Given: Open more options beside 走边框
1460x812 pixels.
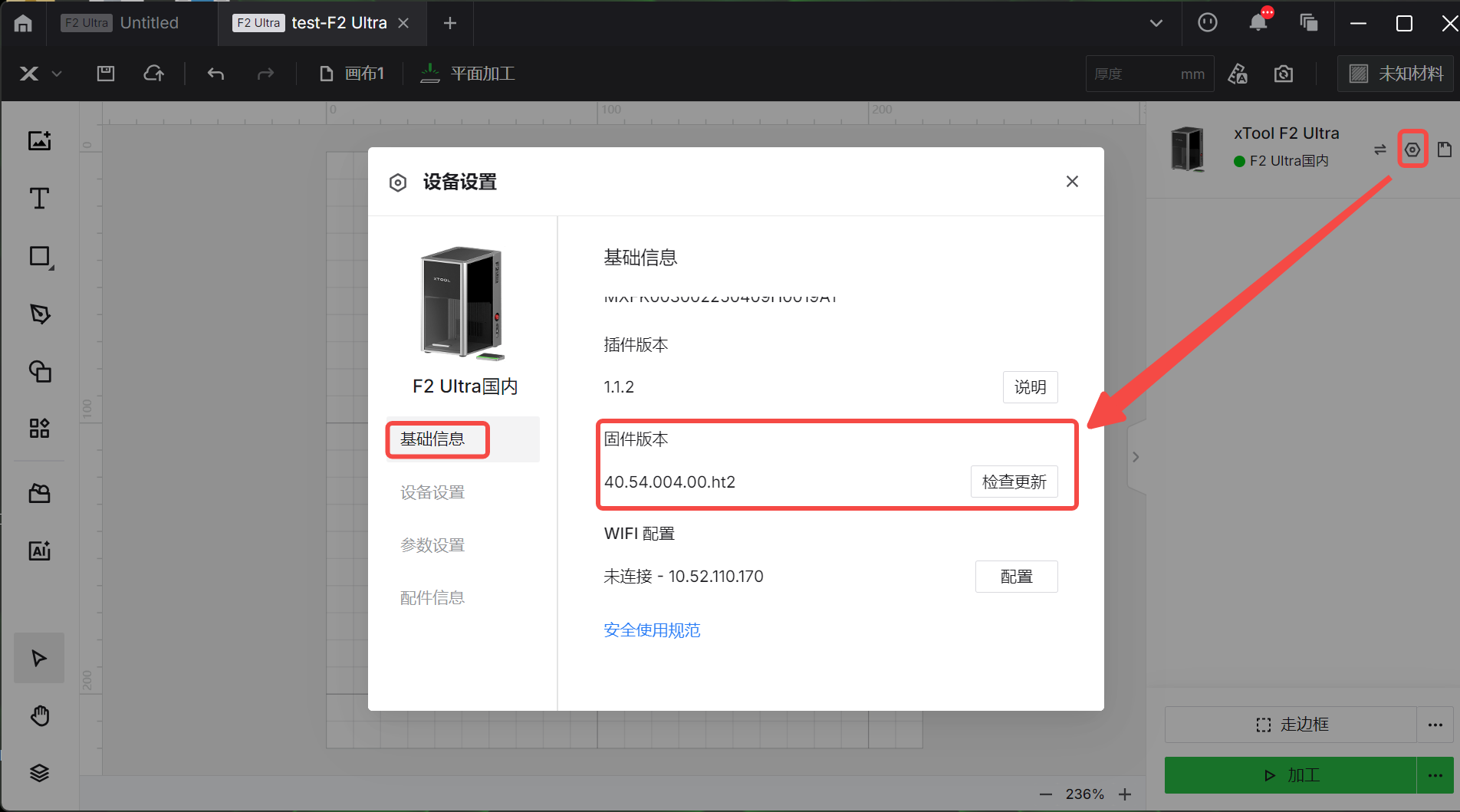Looking at the screenshot, I should 1435,725.
